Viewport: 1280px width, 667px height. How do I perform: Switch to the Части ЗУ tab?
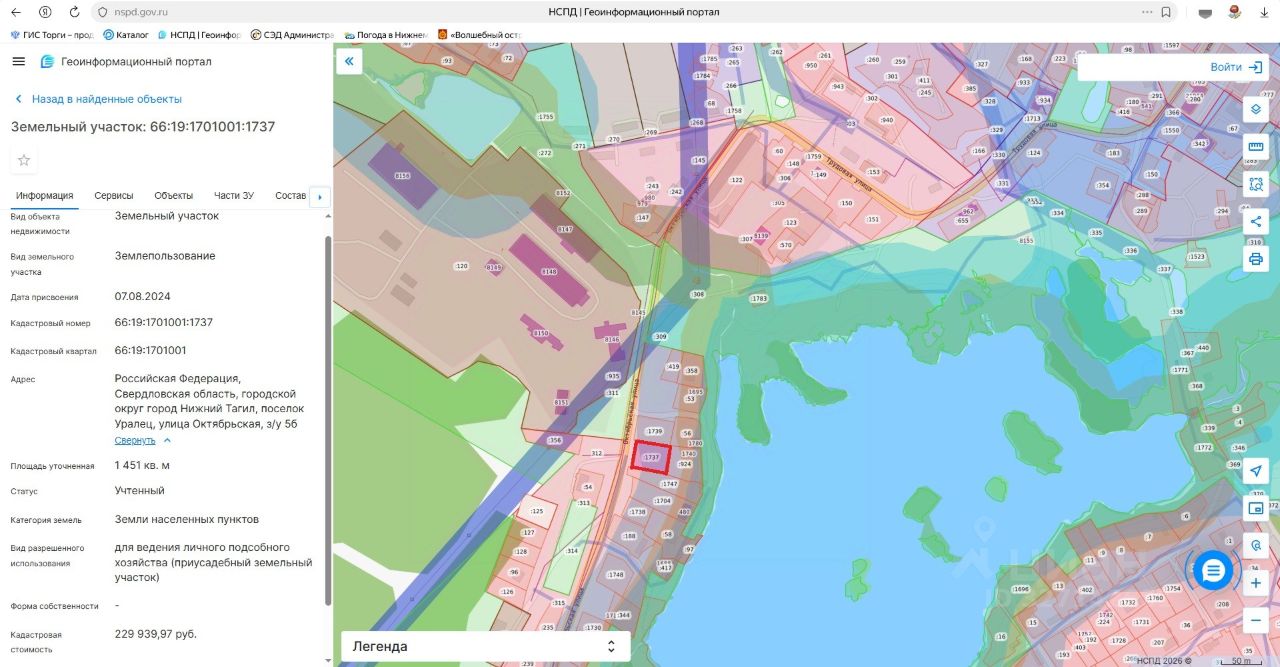(x=234, y=195)
